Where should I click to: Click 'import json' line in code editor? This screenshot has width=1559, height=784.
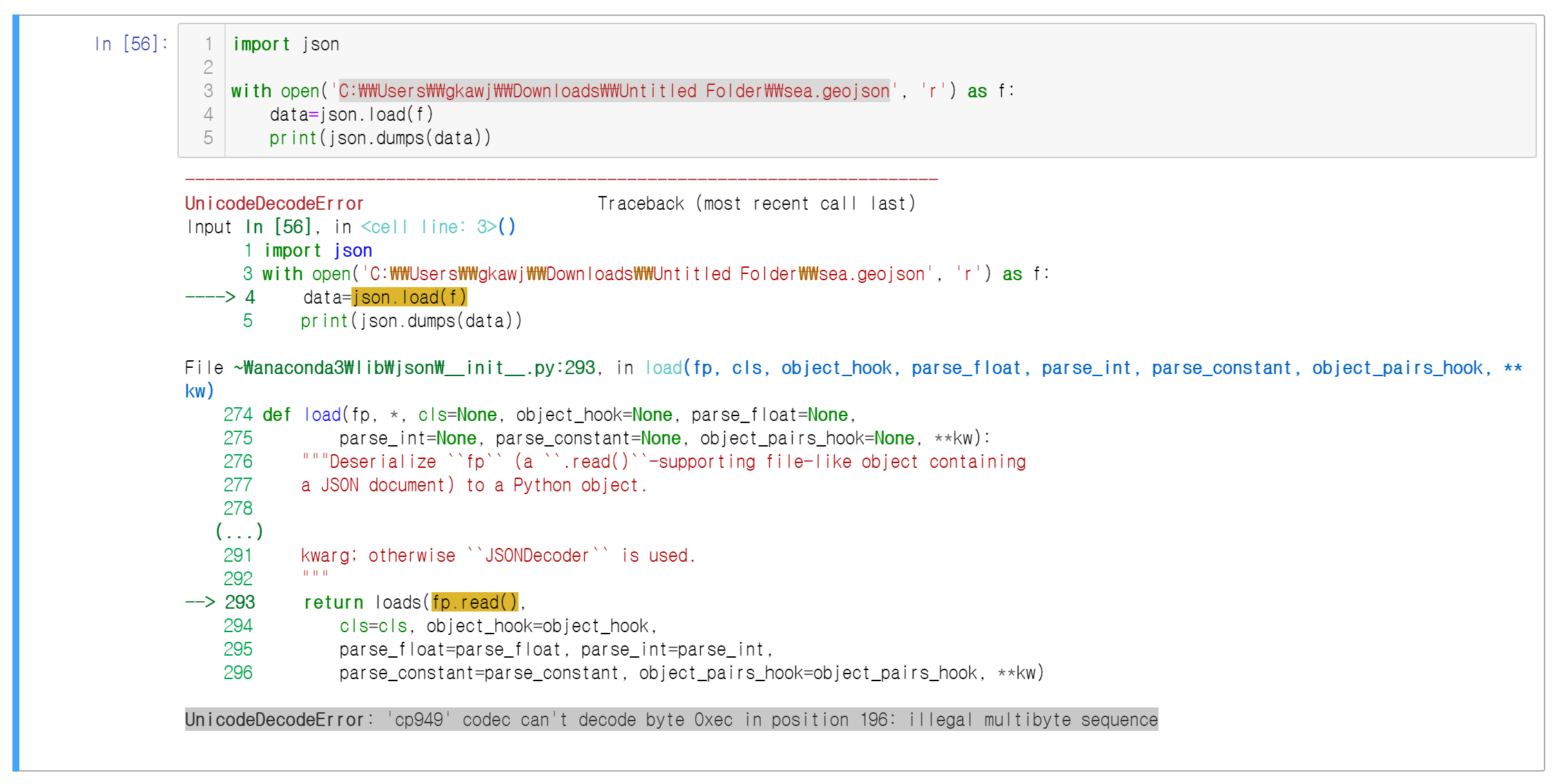(286, 44)
